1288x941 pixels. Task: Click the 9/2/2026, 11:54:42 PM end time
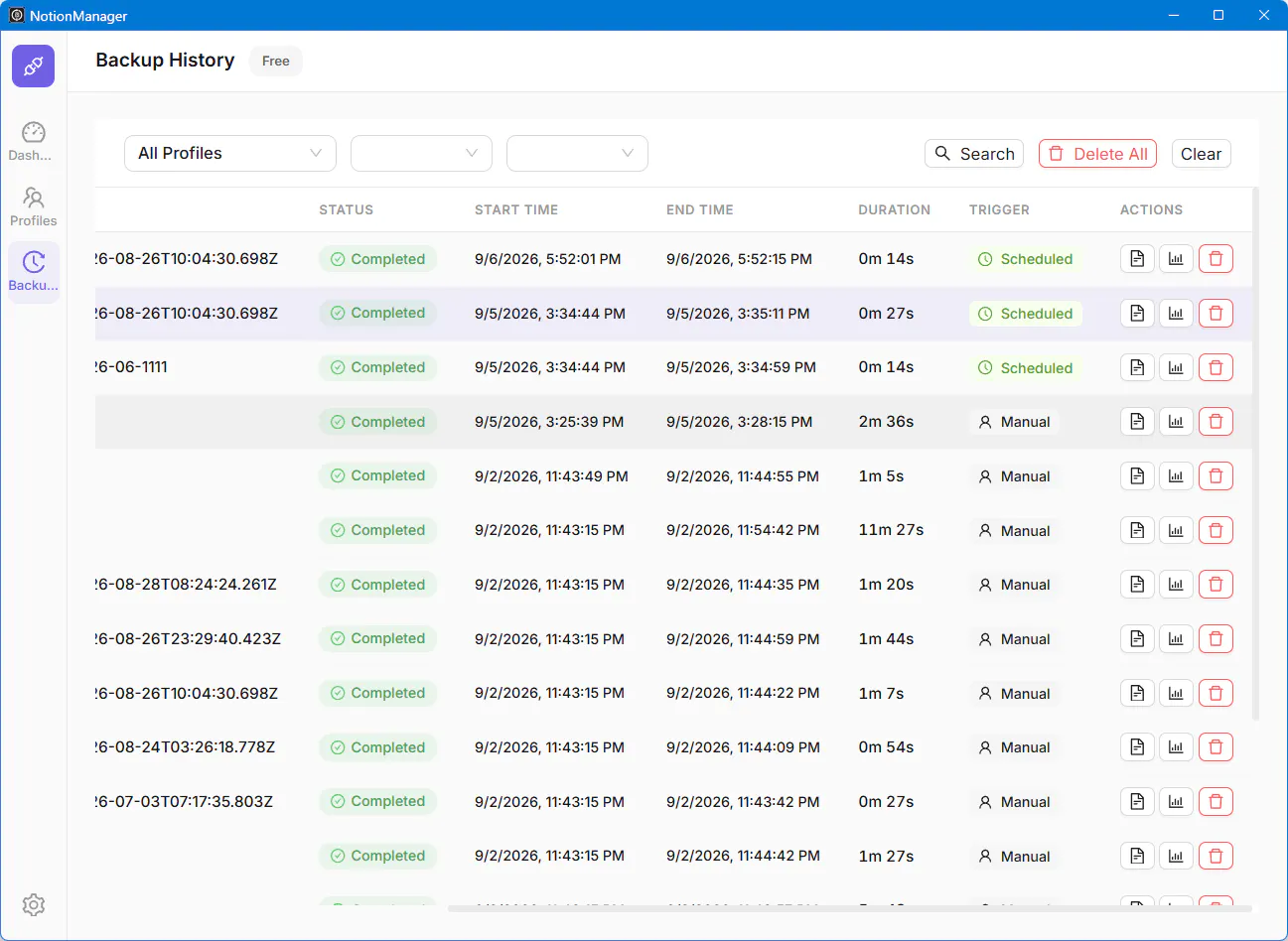tap(743, 530)
